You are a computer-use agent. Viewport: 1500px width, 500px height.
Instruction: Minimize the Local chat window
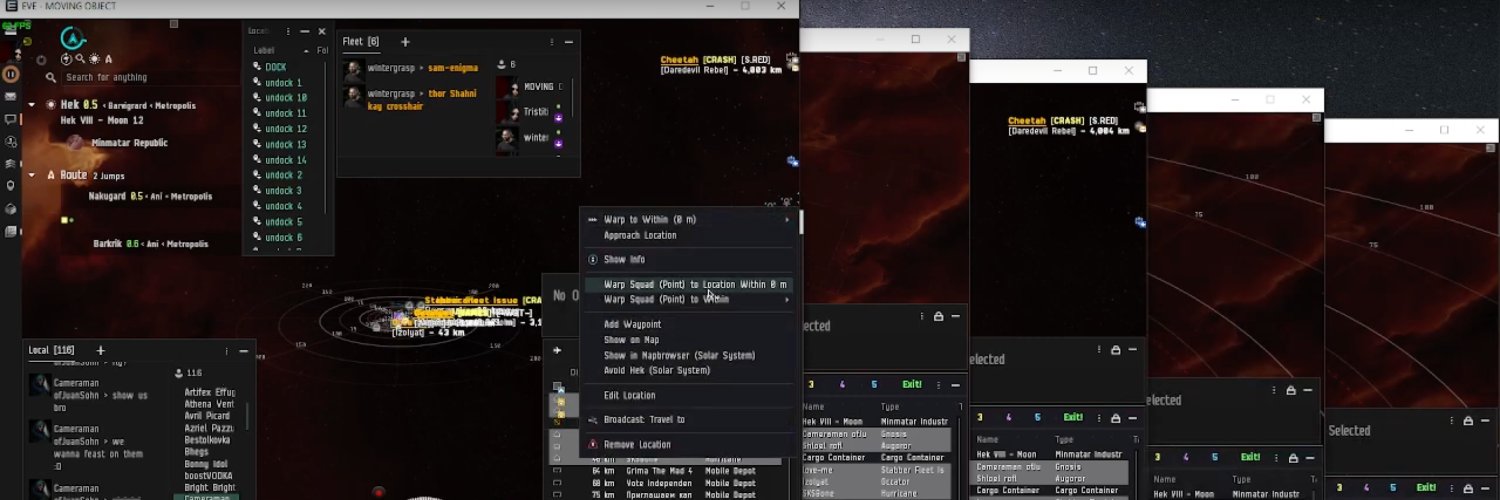click(243, 351)
